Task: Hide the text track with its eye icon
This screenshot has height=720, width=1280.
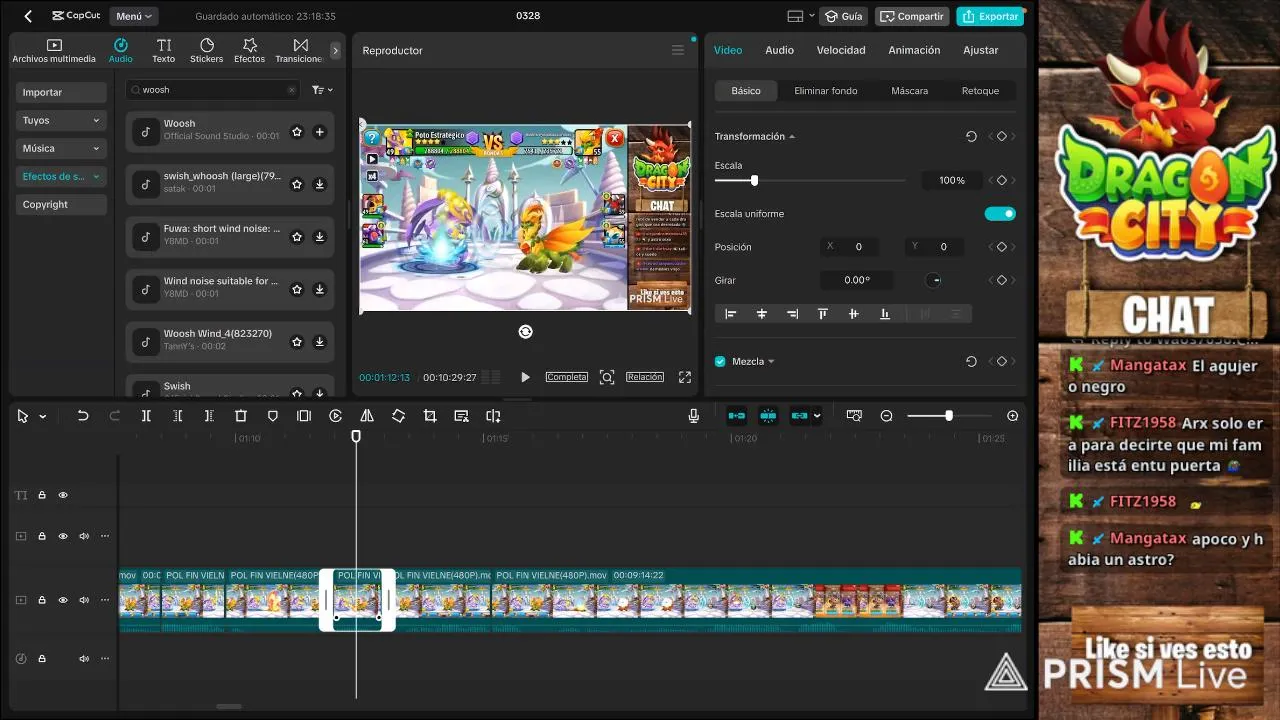Action: [x=63, y=495]
